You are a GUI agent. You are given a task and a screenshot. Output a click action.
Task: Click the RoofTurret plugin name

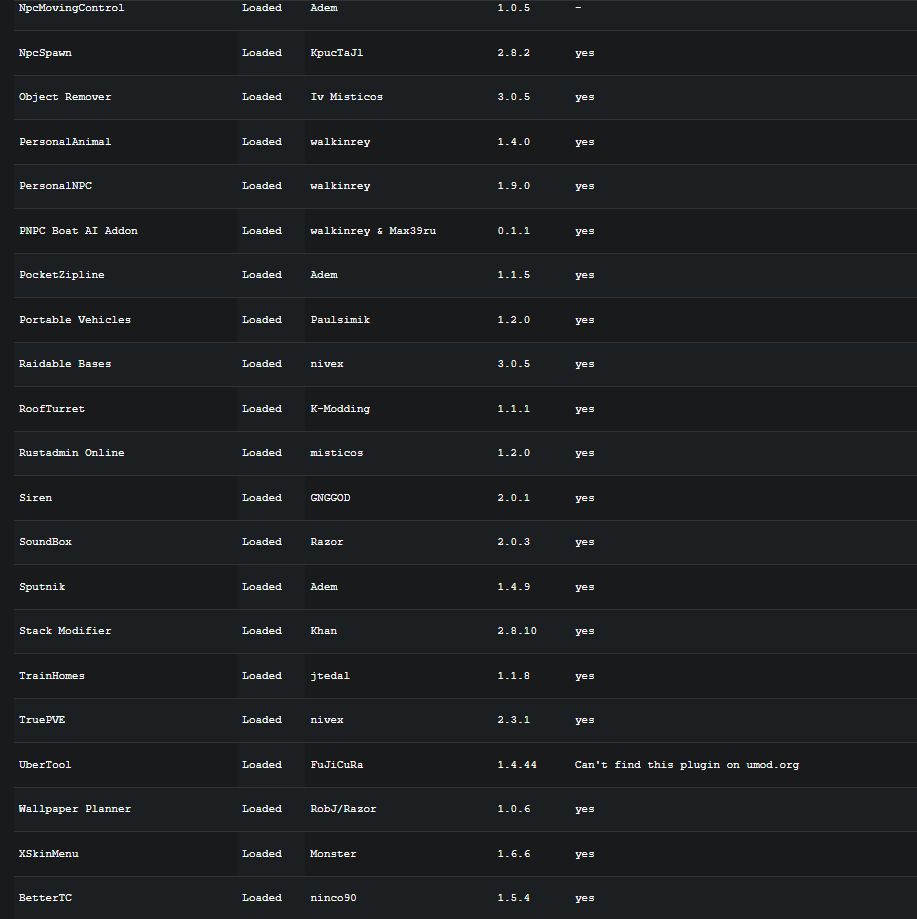click(52, 409)
